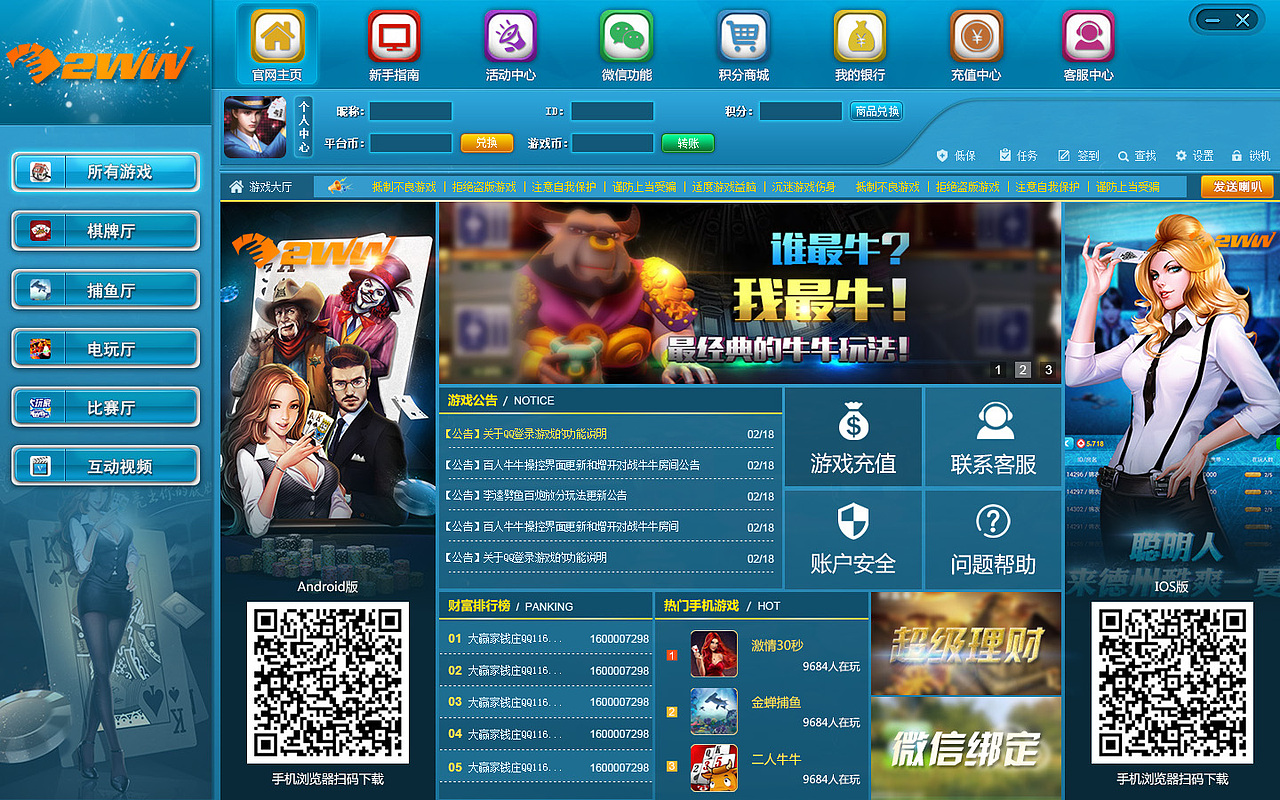Viewport: 1280px width, 800px height.
Task: Open the 充值中心 recharge center icon
Action: (976, 38)
